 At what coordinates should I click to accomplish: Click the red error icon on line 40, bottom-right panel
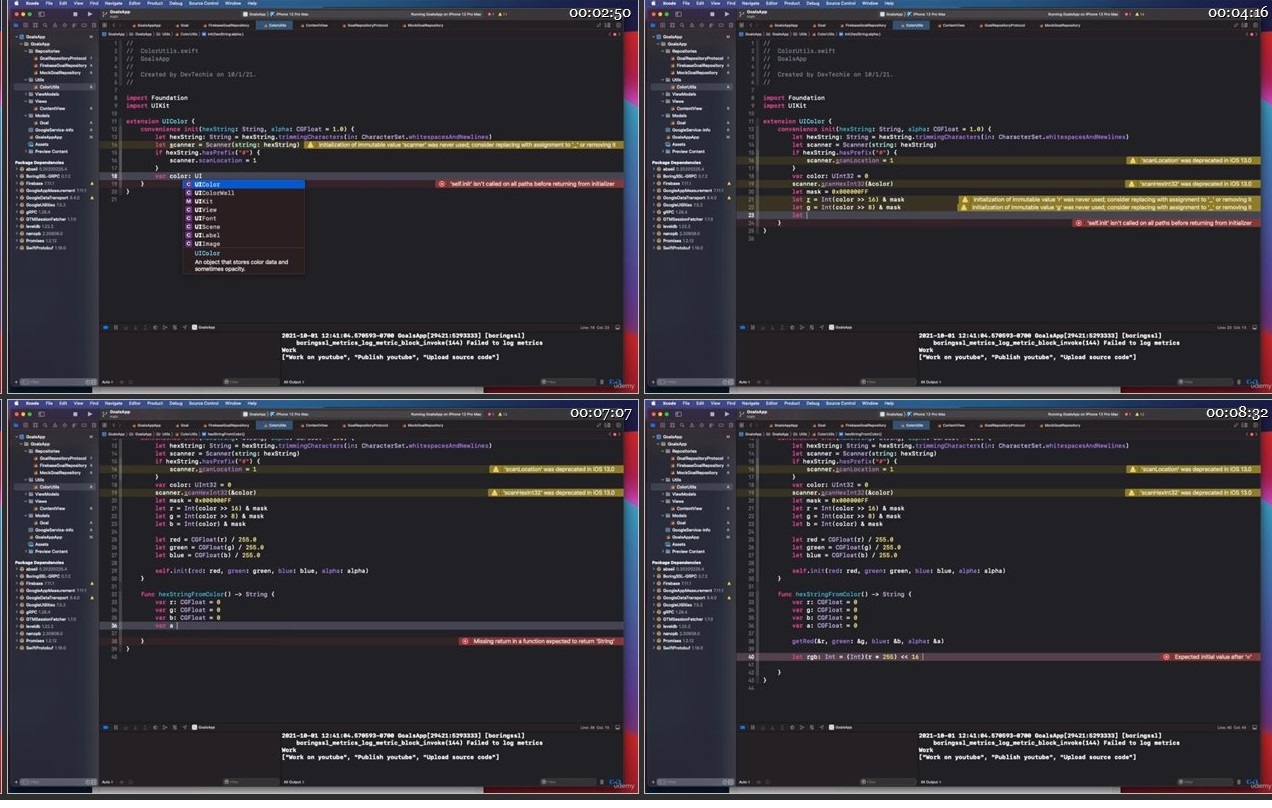[x=1168, y=657]
